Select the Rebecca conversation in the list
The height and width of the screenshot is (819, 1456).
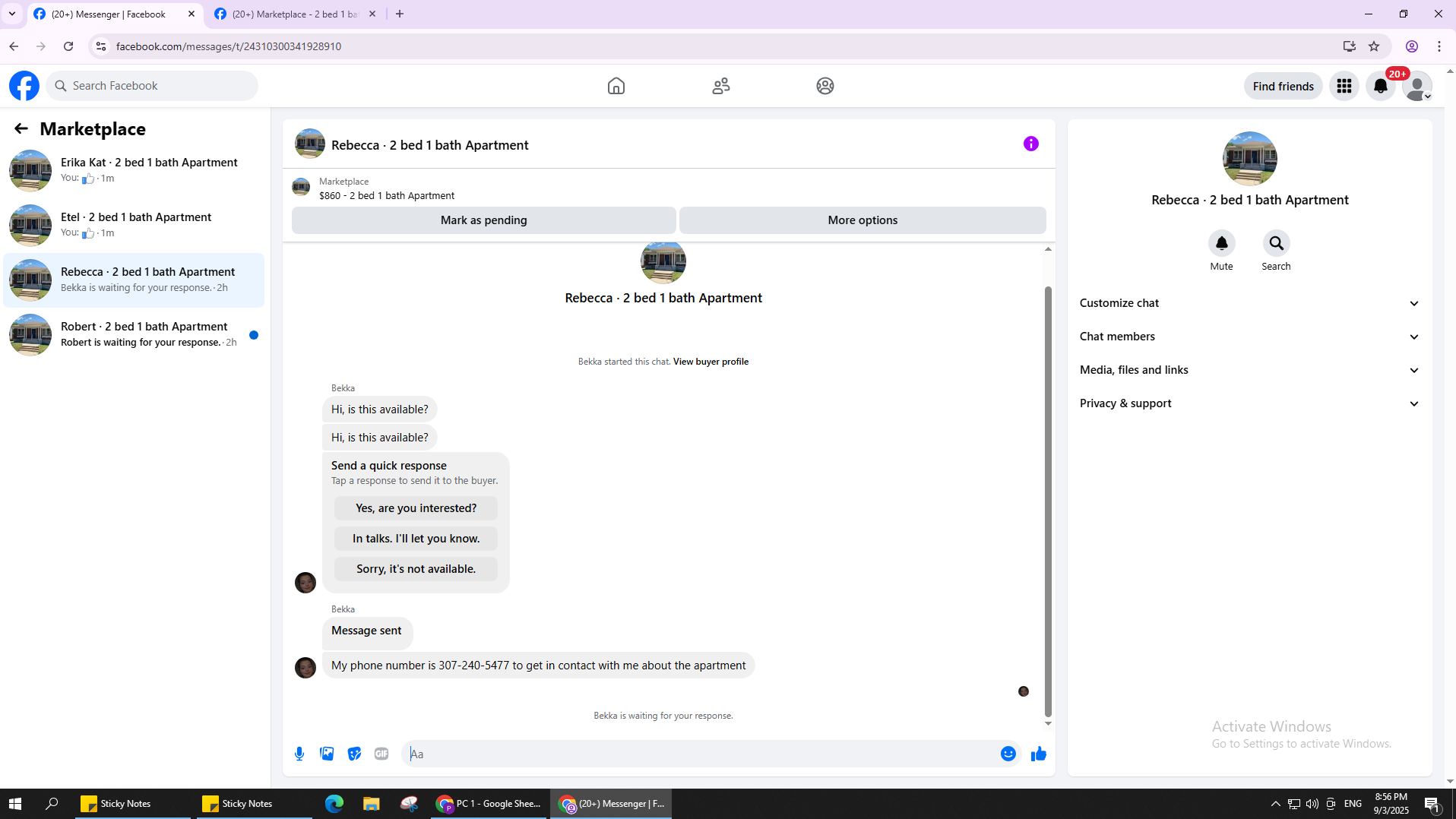(134, 280)
